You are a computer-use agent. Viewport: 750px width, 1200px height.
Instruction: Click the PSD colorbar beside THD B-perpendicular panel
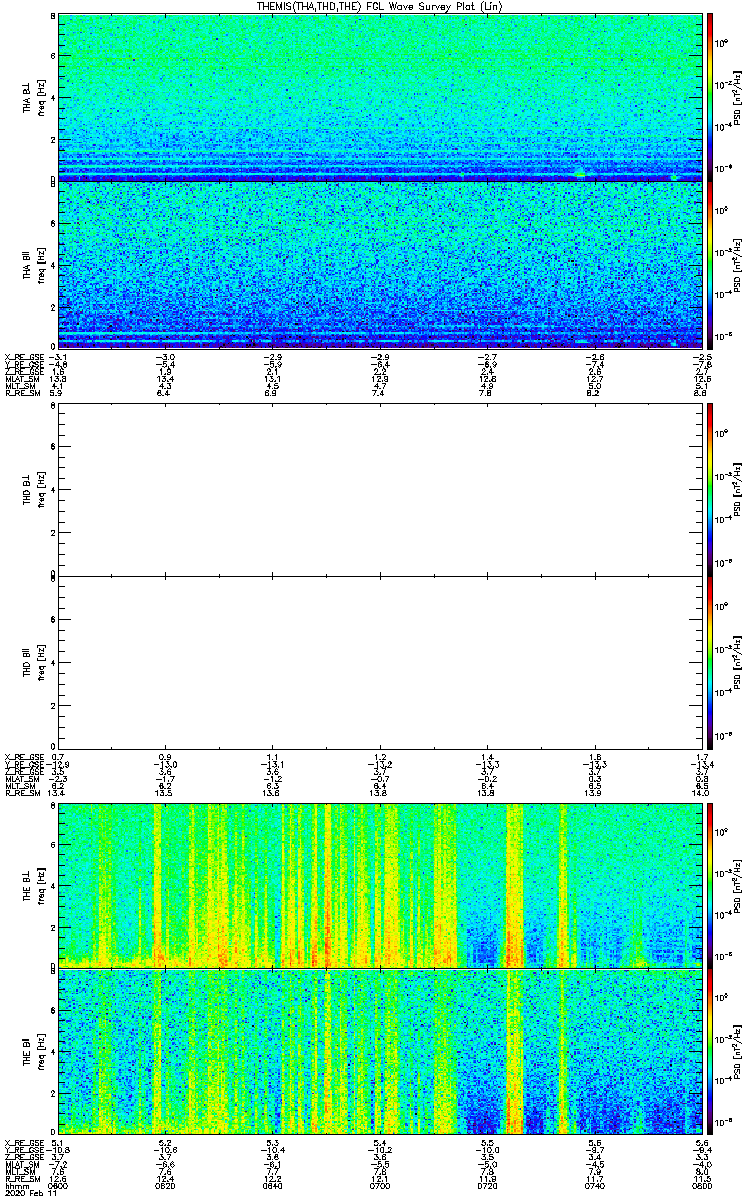tap(710, 489)
